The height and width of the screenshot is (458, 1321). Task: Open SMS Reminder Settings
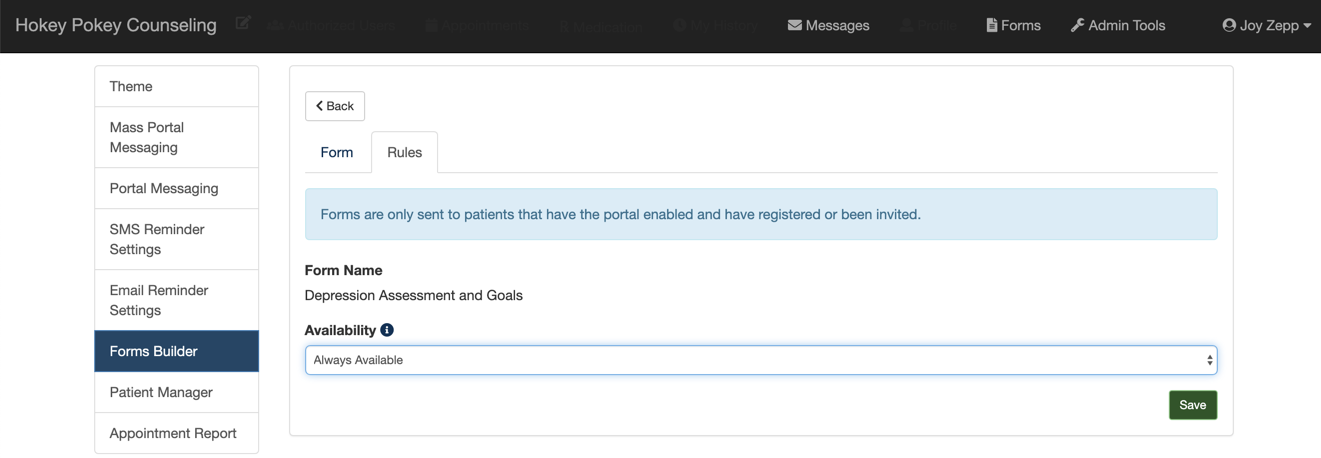[x=176, y=239]
